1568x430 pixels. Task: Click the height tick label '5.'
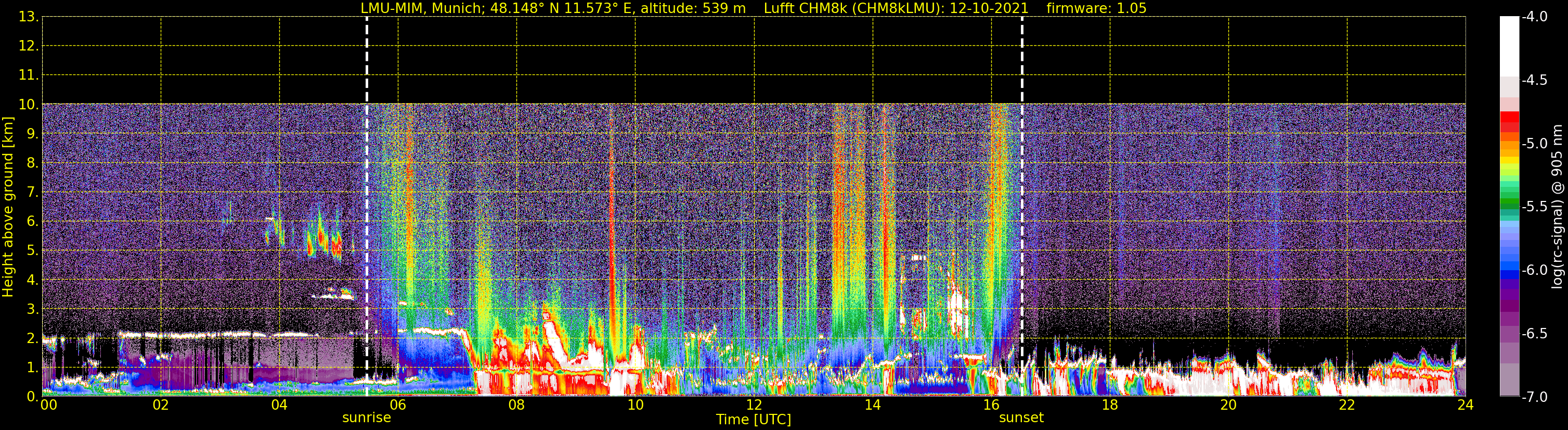(x=33, y=250)
